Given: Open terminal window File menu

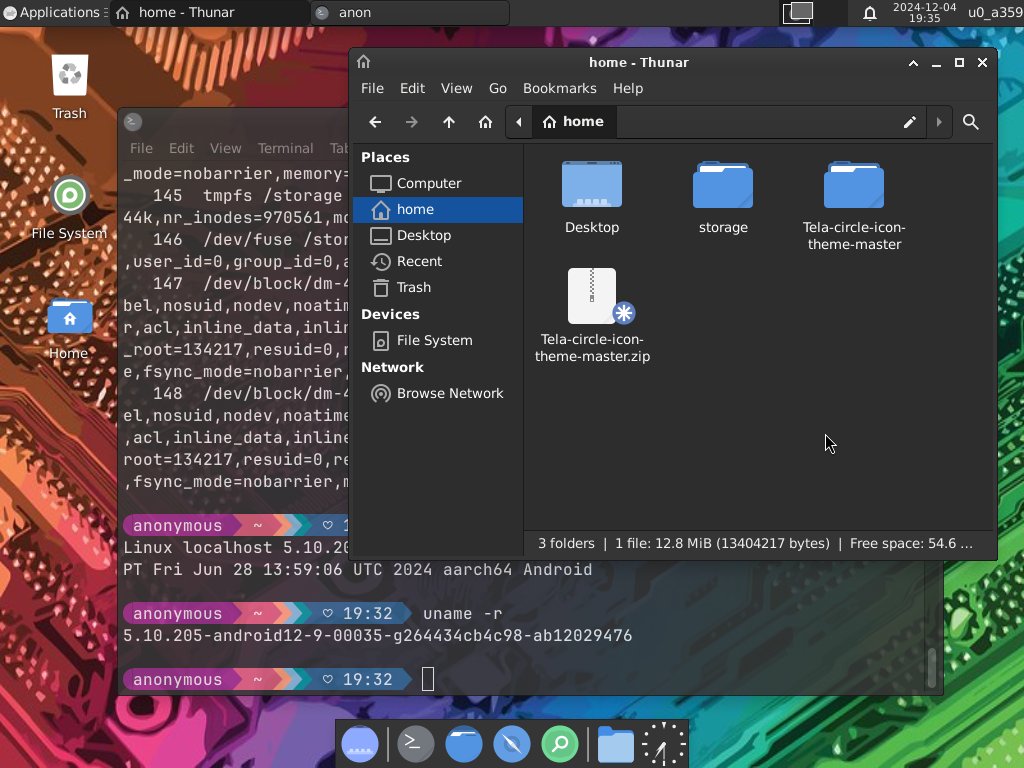Looking at the screenshot, I should [141, 148].
